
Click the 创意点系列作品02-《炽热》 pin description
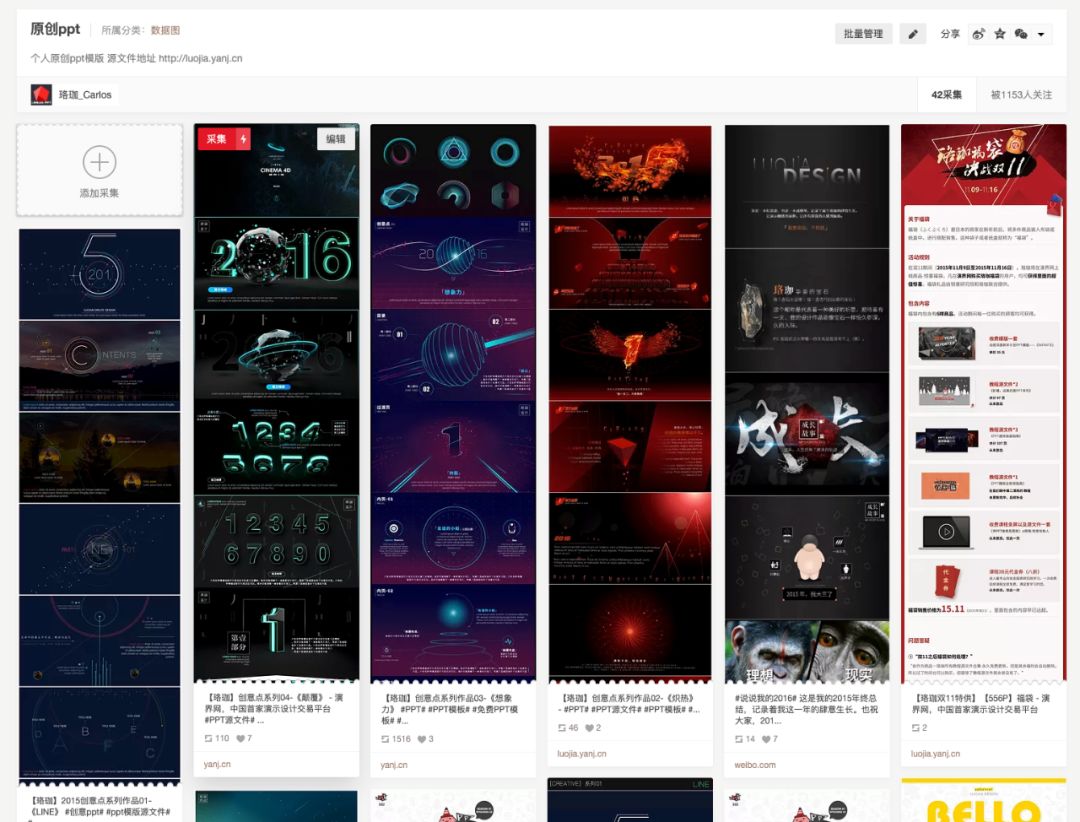[x=629, y=703]
